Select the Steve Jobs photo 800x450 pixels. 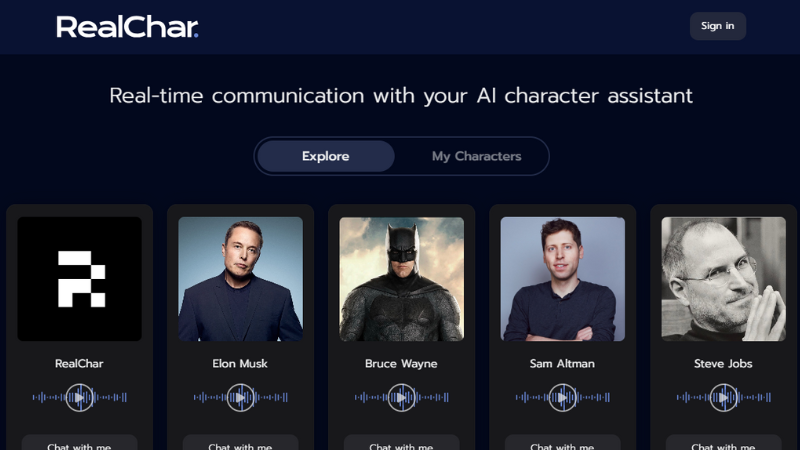click(723, 279)
